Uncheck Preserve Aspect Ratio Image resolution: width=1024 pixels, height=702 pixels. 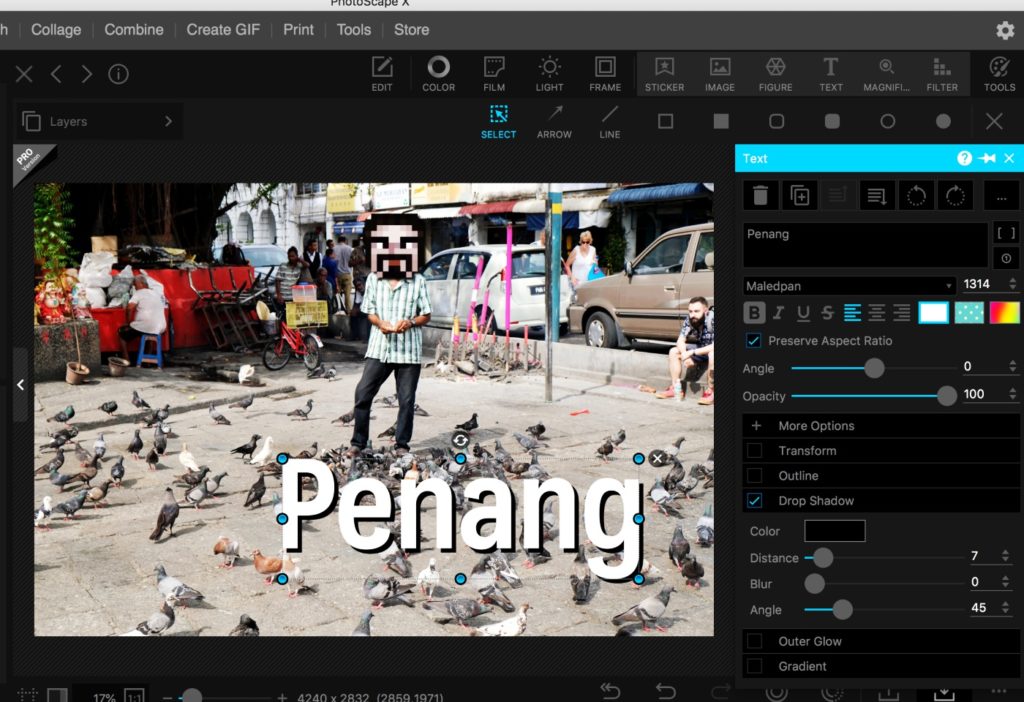[754, 341]
